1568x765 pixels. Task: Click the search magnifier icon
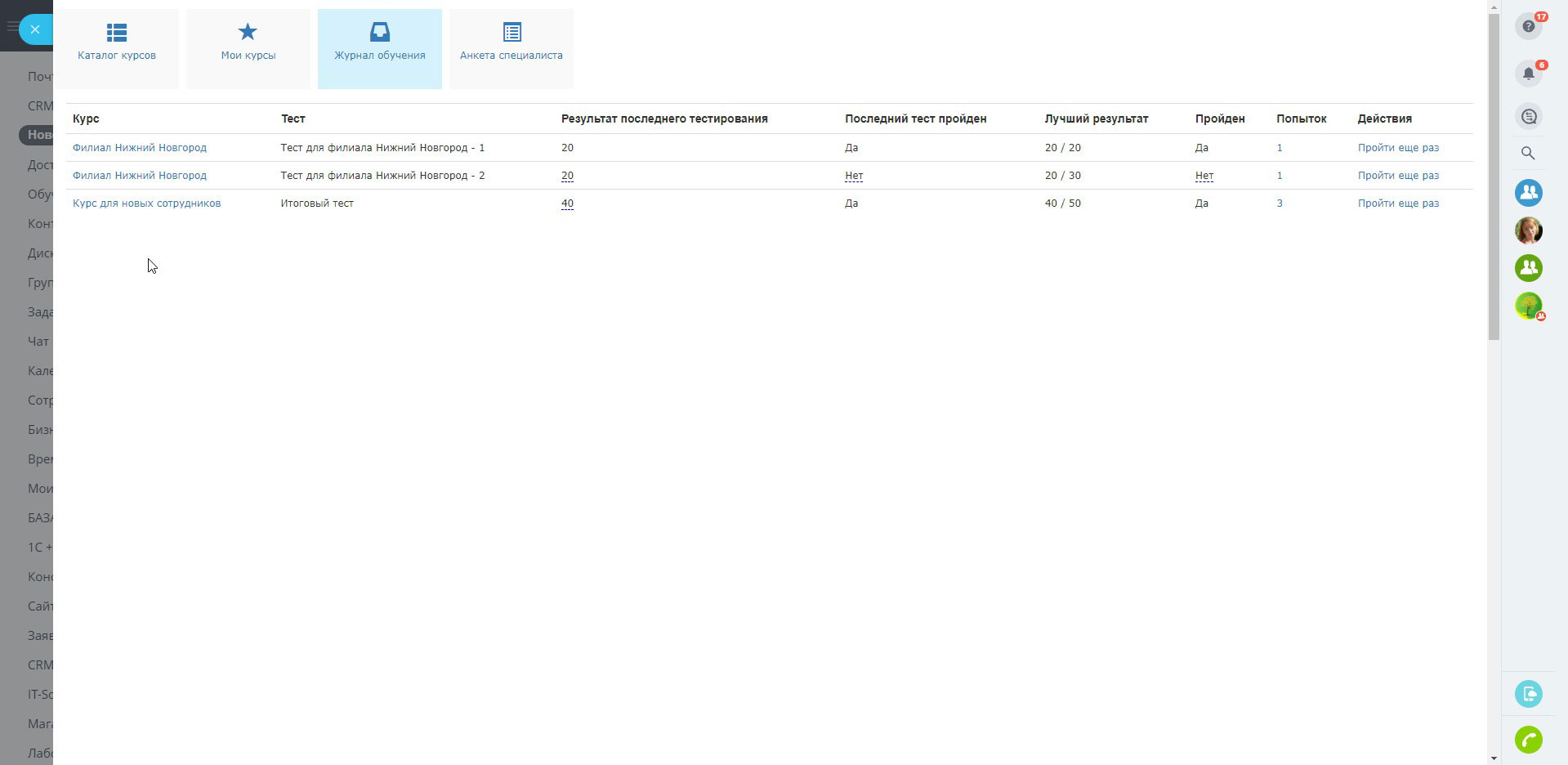pyautogui.click(x=1528, y=154)
